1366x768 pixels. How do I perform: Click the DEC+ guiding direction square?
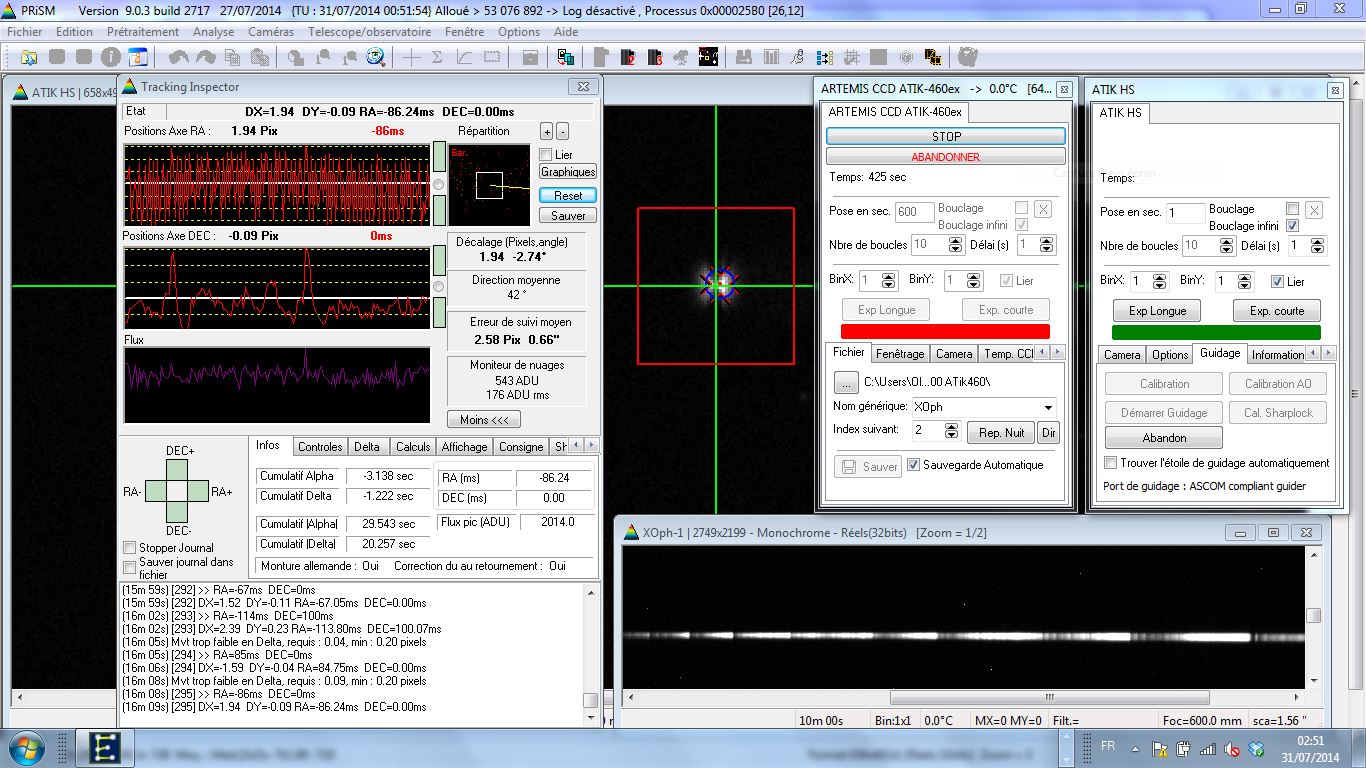(x=179, y=470)
